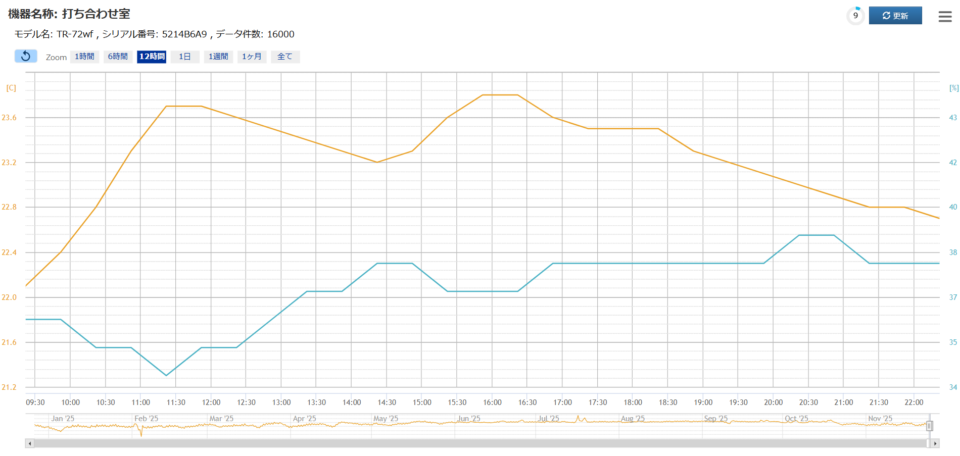Click blue humidity line low point at 11:30
This screenshot has height=456, width=960.
coord(167,375)
